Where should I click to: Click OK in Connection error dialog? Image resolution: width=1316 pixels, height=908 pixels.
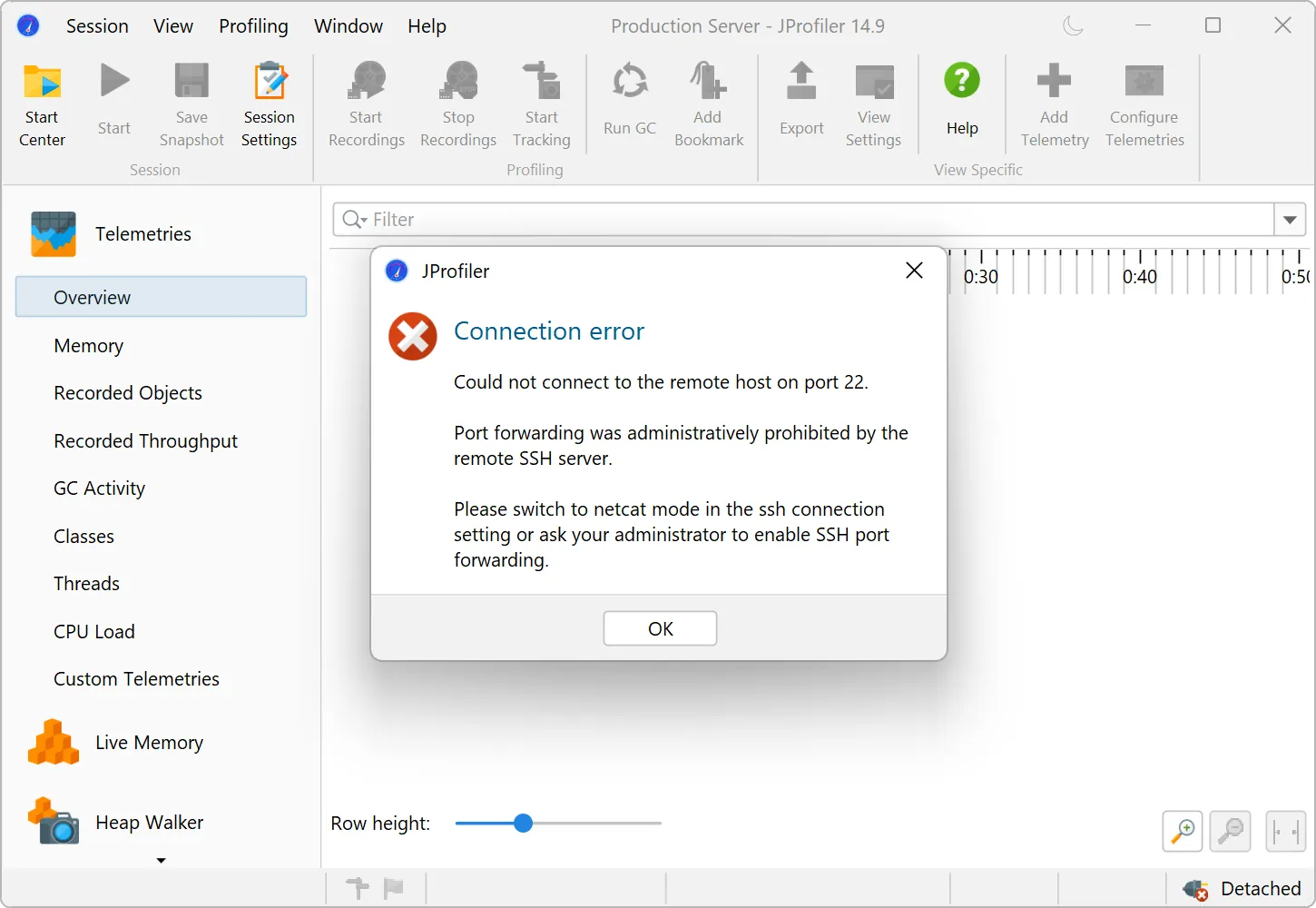click(660, 628)
